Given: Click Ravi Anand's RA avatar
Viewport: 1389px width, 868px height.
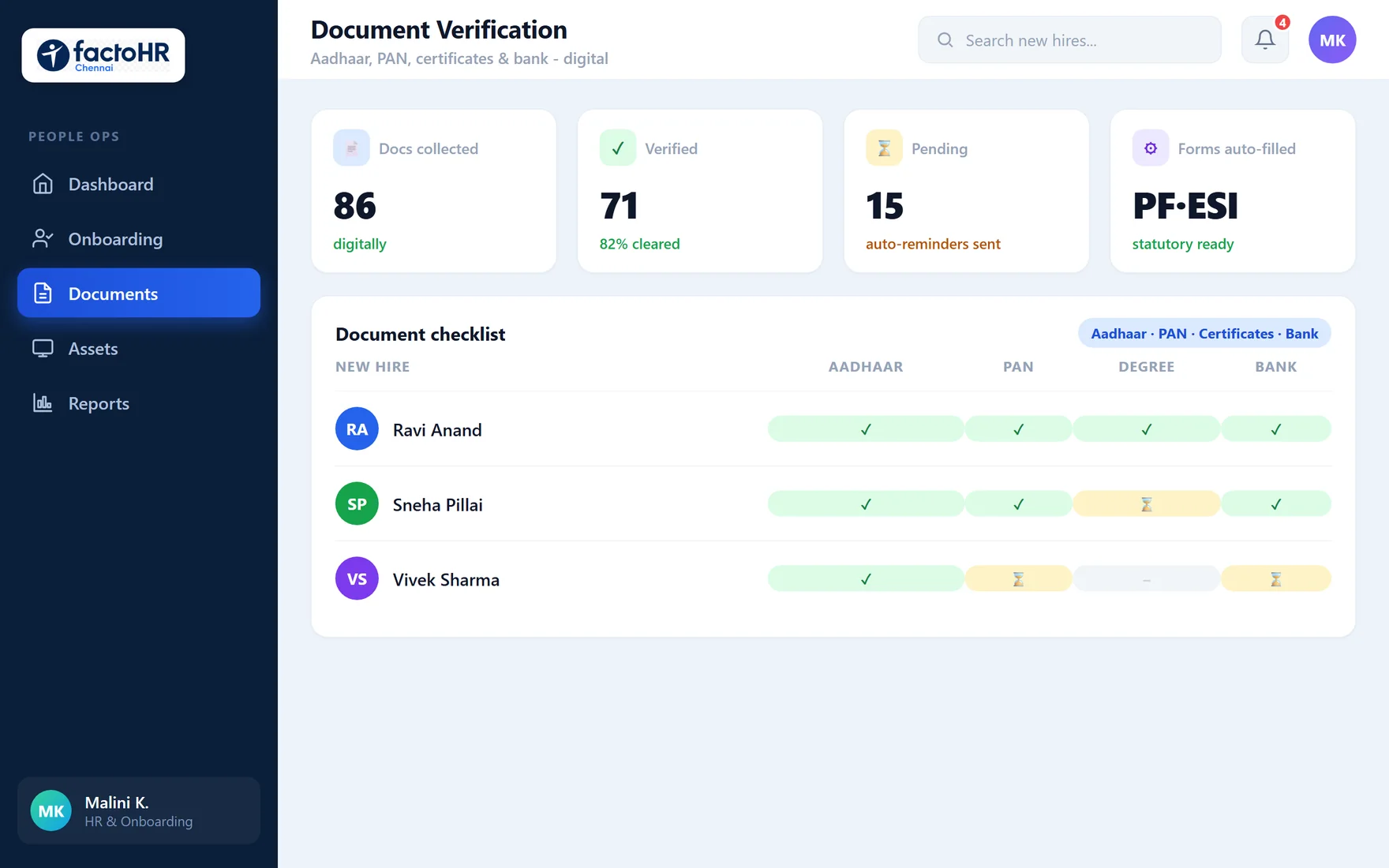Looking at the screenshot, I should pyautogui.click(x=357, y=428).
